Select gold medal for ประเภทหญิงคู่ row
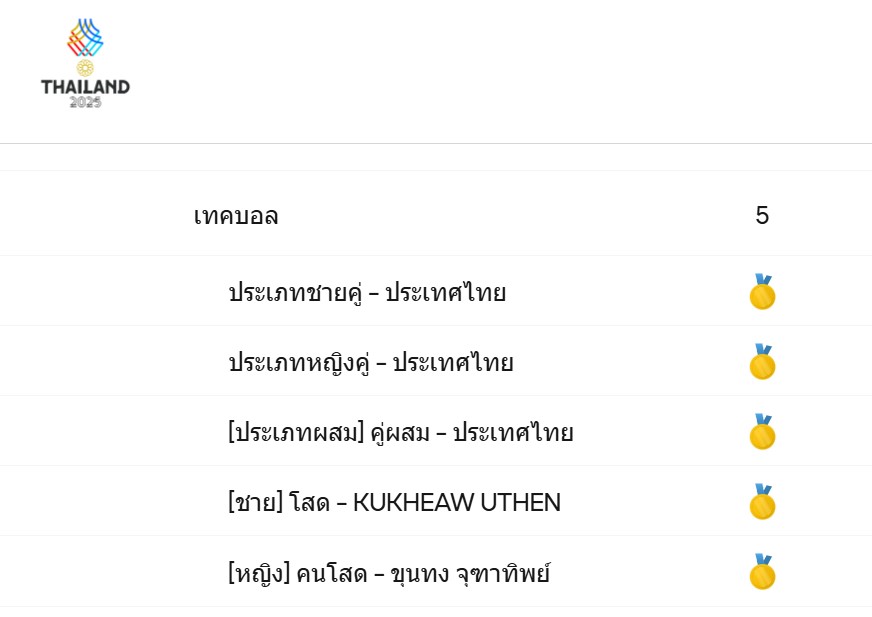The height and width of the screenshot is (617, 872). point(762,362)
